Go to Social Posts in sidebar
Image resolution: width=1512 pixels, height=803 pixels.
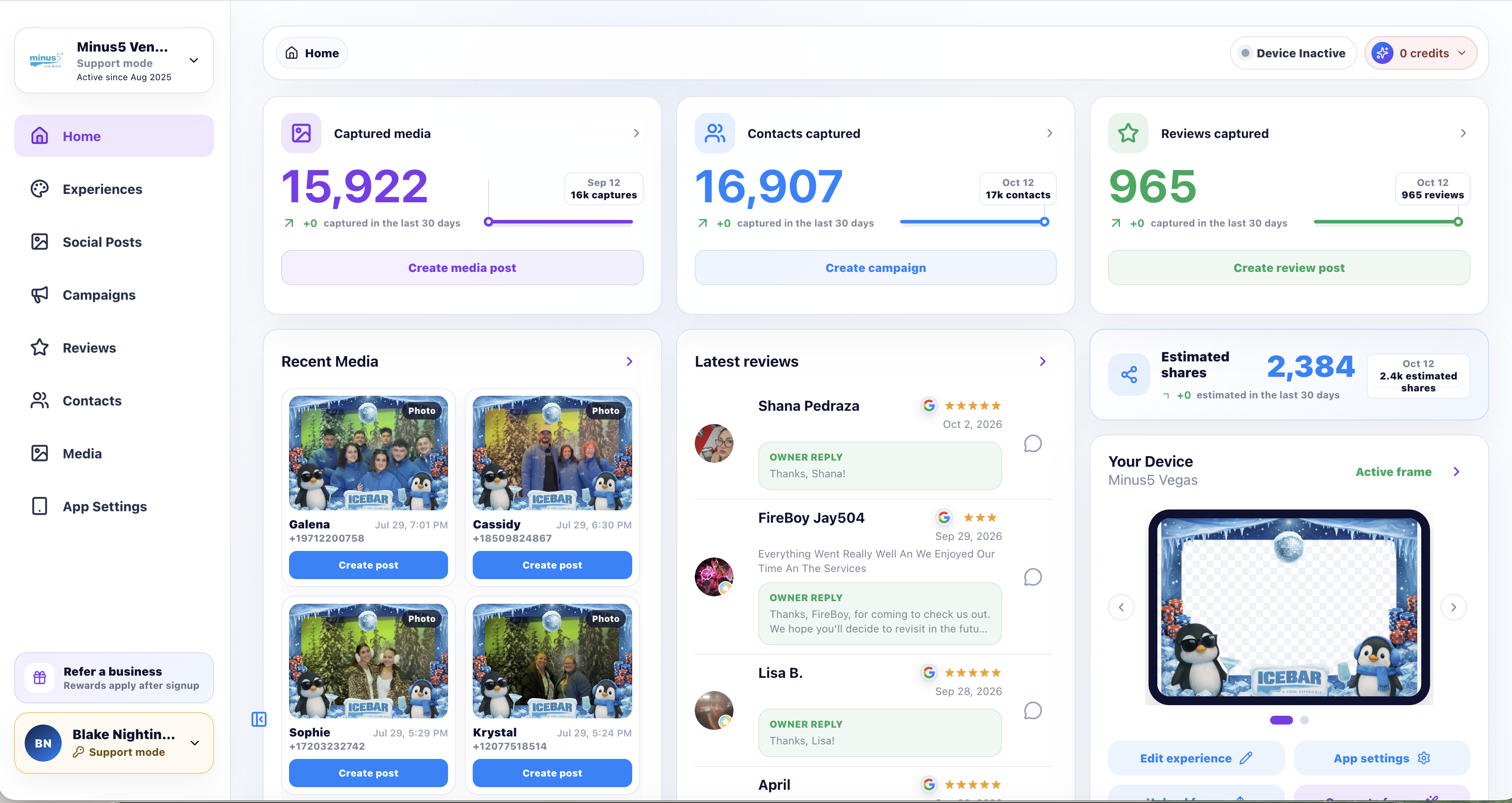point(114,242)
